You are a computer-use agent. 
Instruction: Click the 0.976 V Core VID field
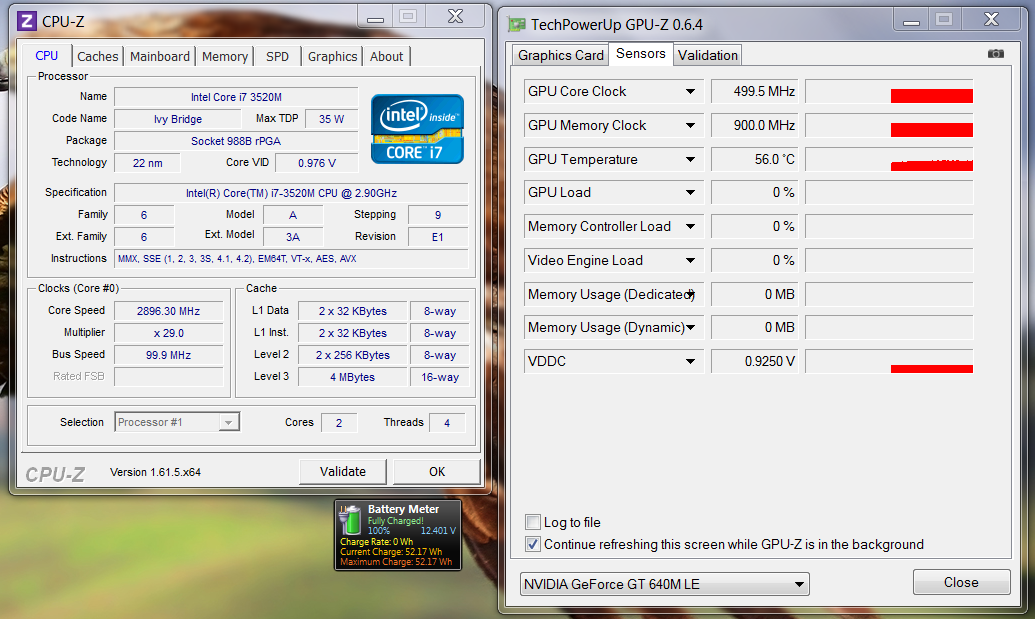pos(317,162)
